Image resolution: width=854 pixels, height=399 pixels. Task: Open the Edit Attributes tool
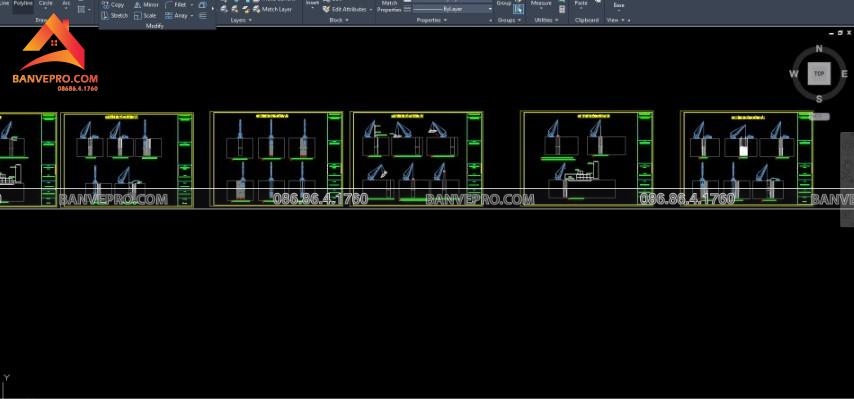[x=346, y=9]
